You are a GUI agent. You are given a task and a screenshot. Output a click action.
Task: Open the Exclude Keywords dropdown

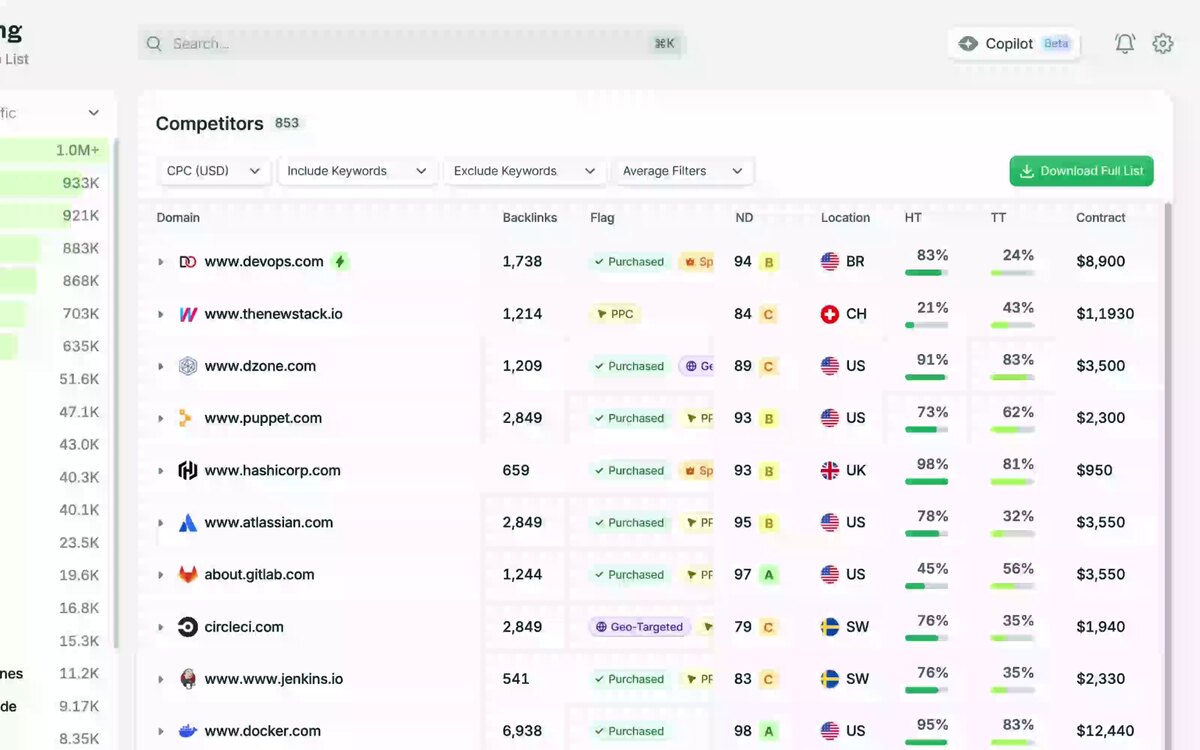point(525,171)
